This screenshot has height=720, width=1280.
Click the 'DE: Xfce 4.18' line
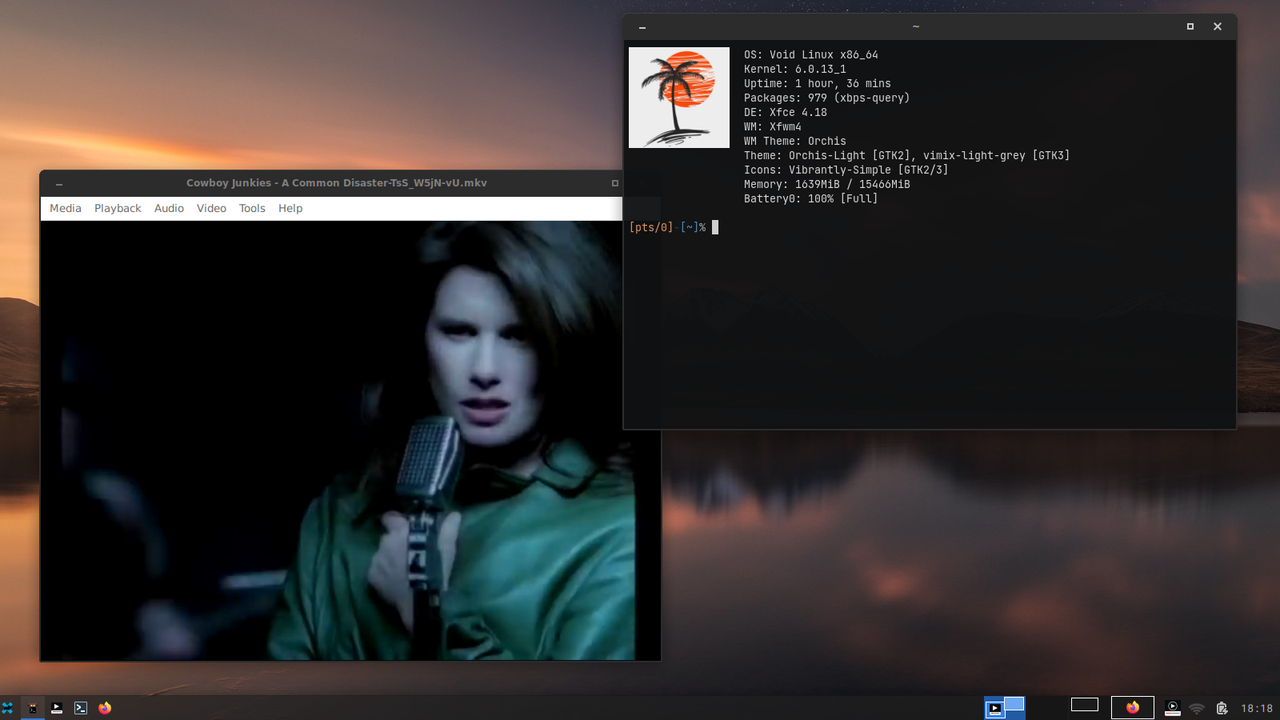coord(785,113)
